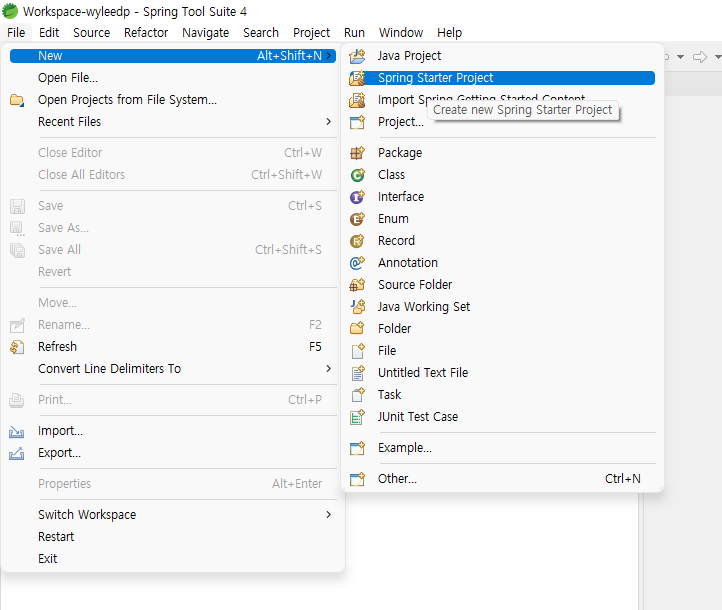Open the File menu in menu bar
Screen dimensions: 722x610
point(16,33)
